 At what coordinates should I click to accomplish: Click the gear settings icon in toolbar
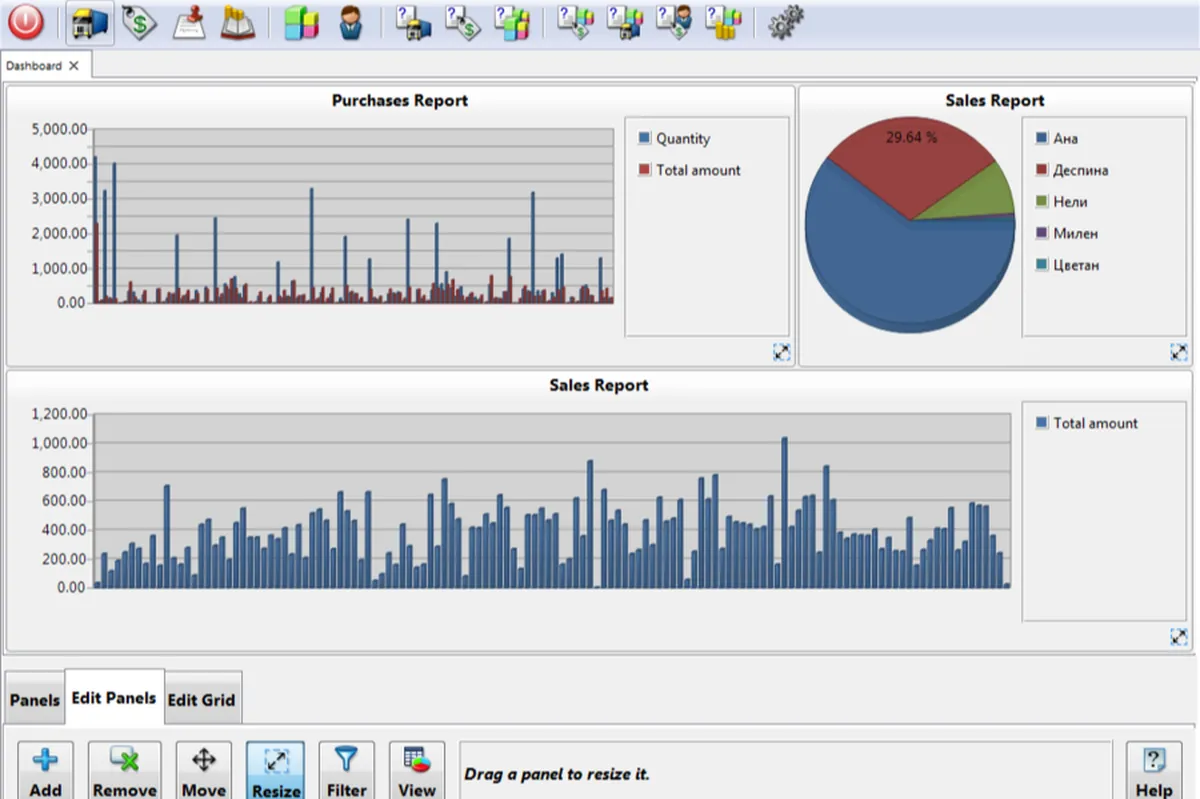click(x=786, y=22)
